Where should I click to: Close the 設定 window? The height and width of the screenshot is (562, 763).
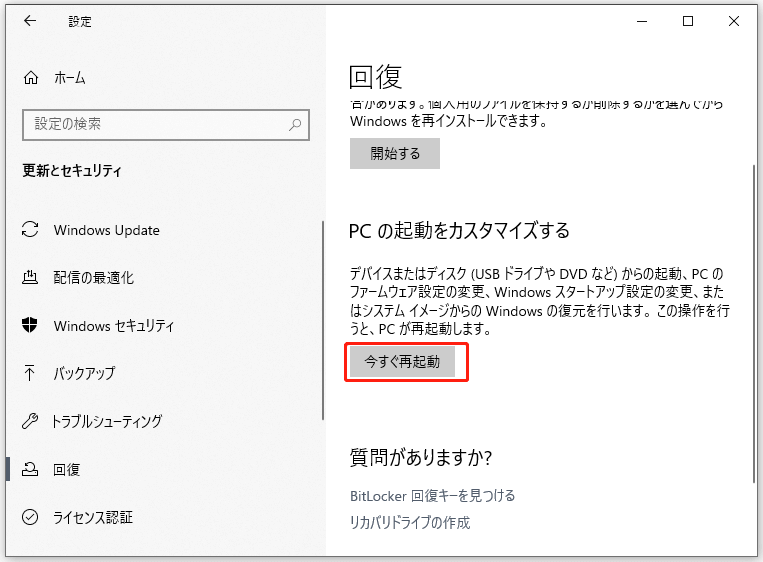(x=734, y=21)
